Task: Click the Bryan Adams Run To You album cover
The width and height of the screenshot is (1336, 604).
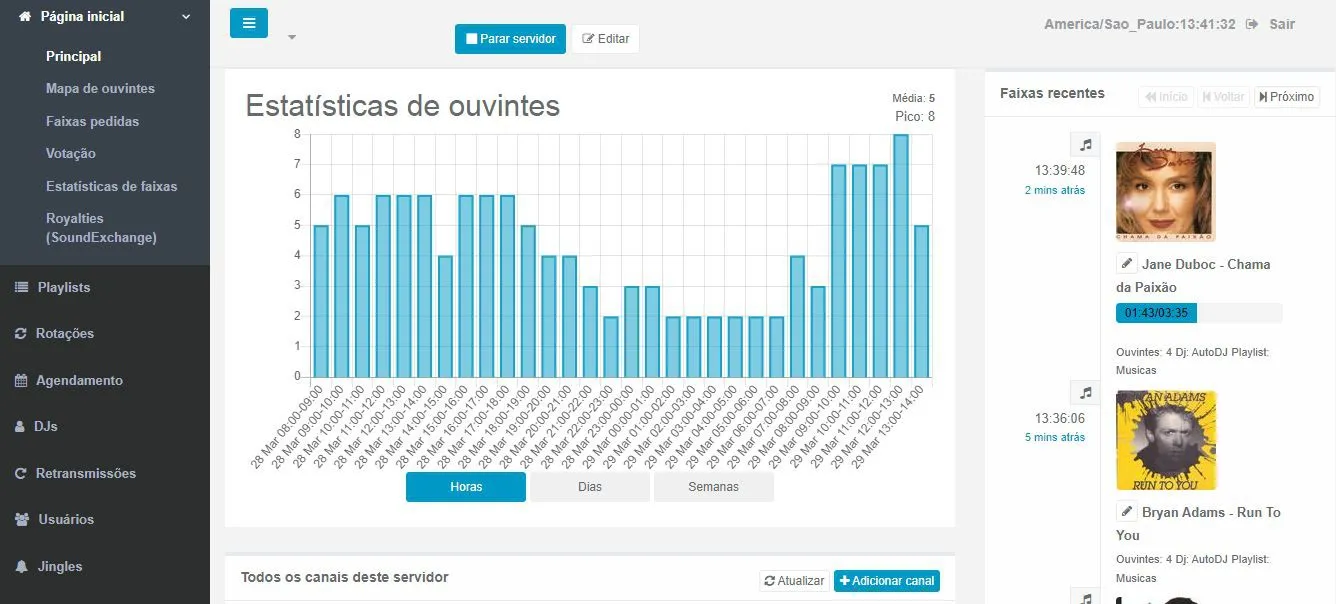Action: point(1165,440)
